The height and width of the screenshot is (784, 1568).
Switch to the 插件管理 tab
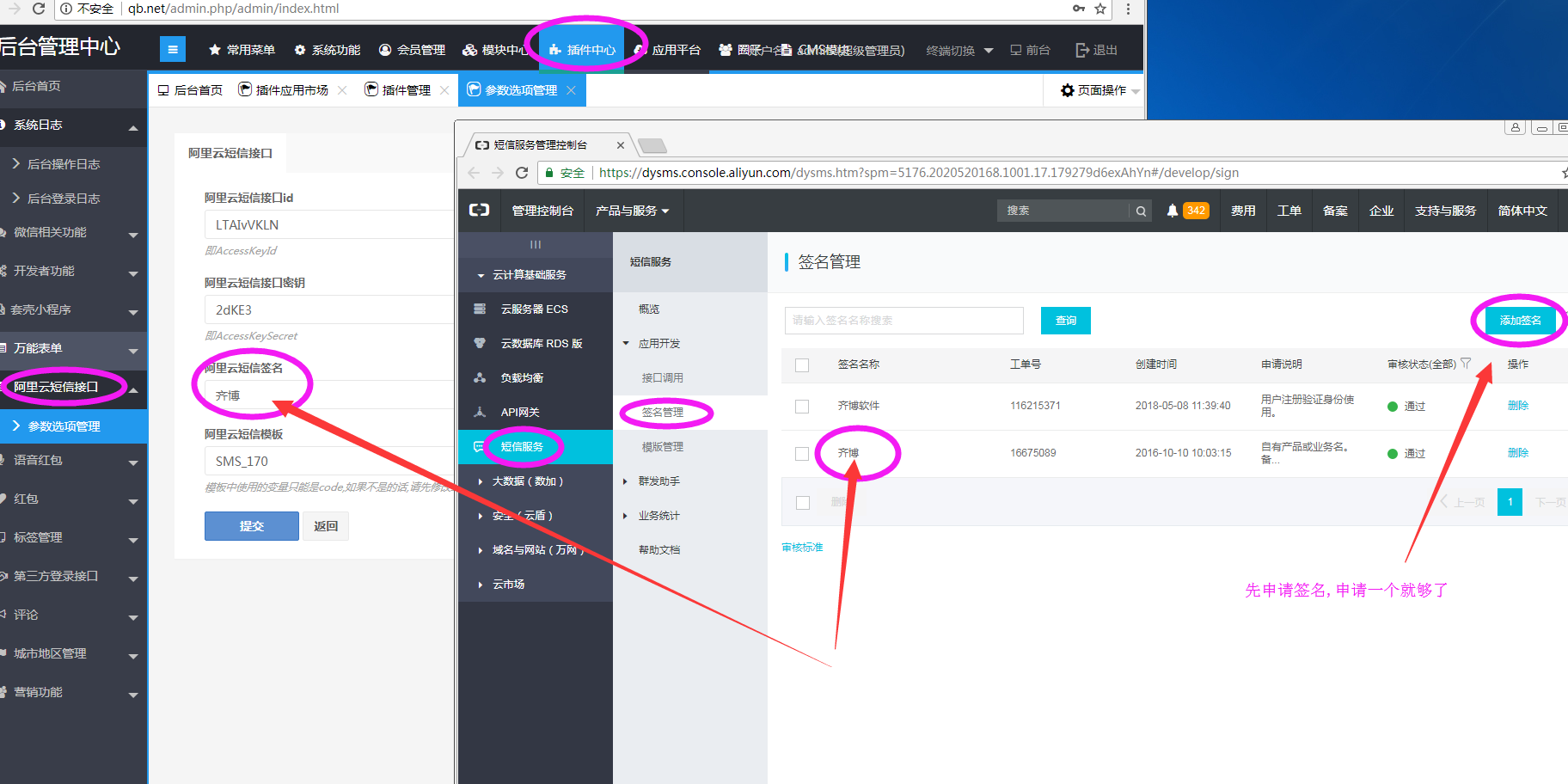tap(398, 90)
